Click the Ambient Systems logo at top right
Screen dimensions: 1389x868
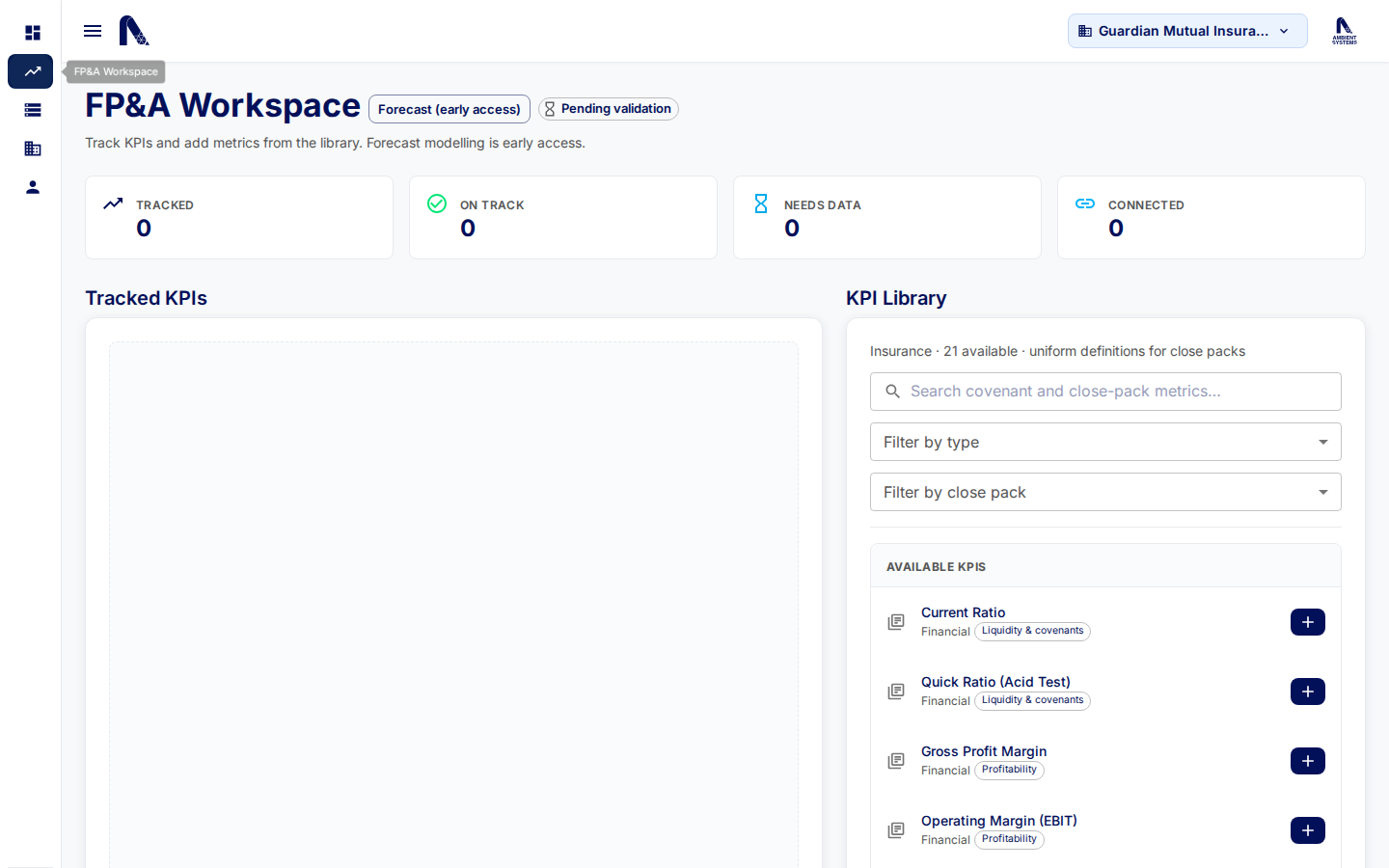1345,31
